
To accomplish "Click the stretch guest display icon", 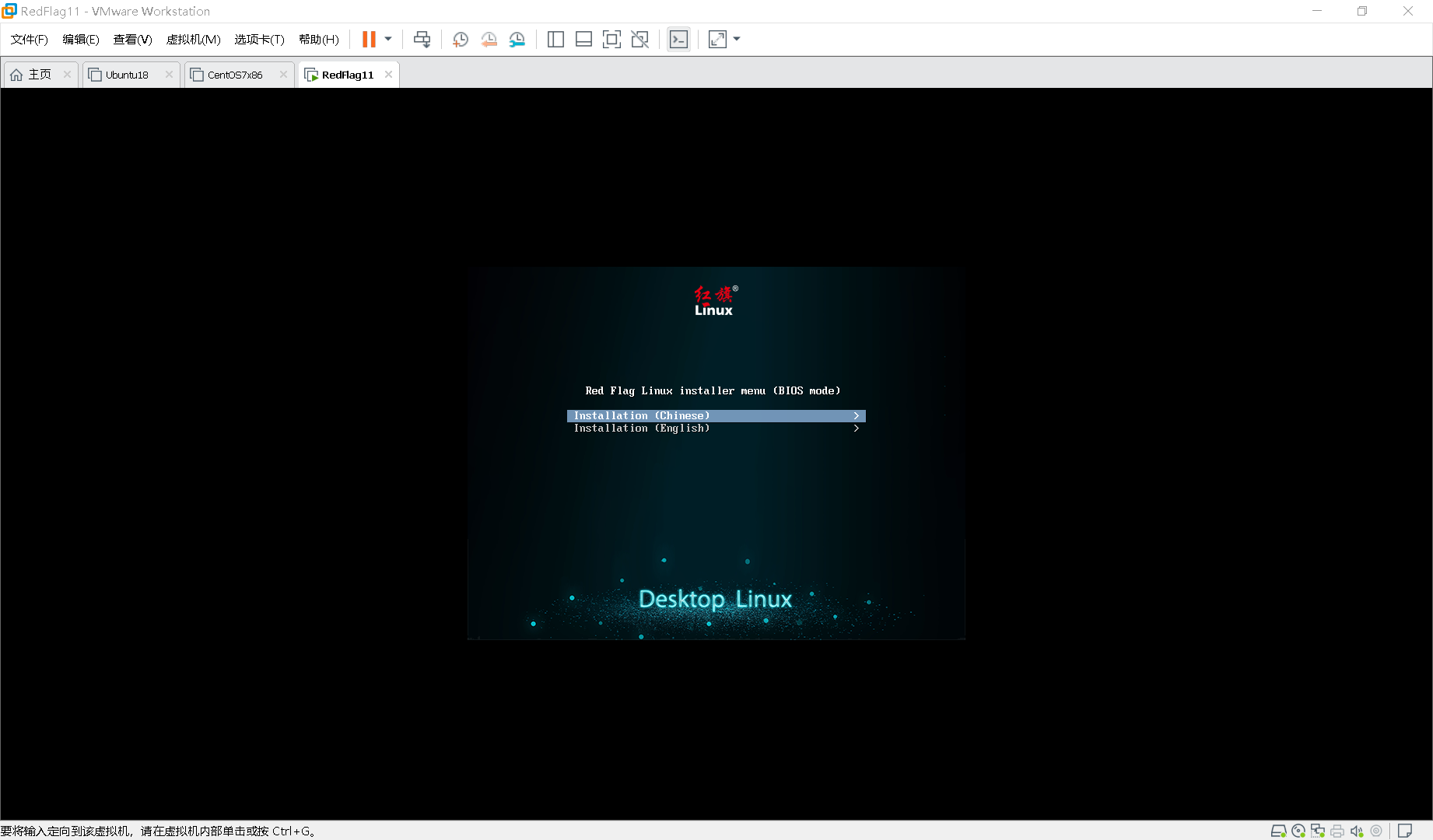I will pyautogui.click(x=717, y=40).
